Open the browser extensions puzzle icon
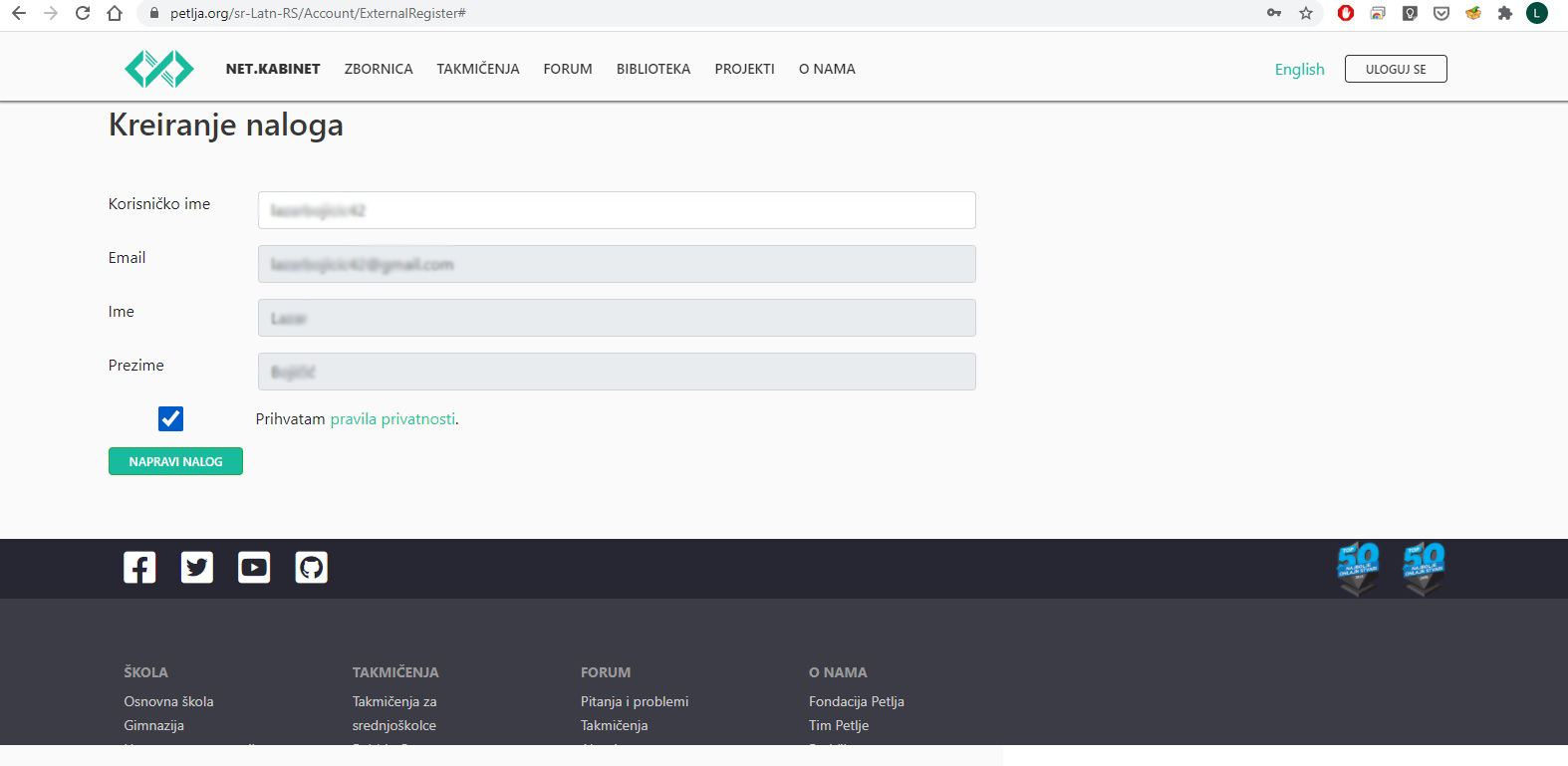Viewport: 1568px width, 766px height. (x=1504, y=13)
